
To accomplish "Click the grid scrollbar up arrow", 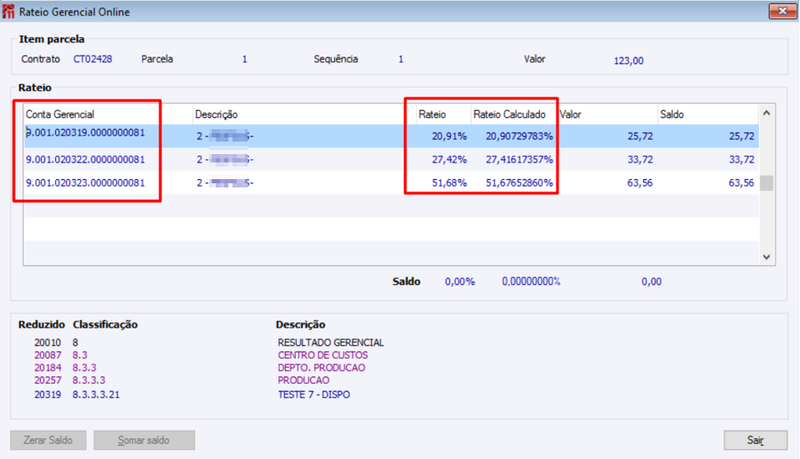I will (766, 113).
